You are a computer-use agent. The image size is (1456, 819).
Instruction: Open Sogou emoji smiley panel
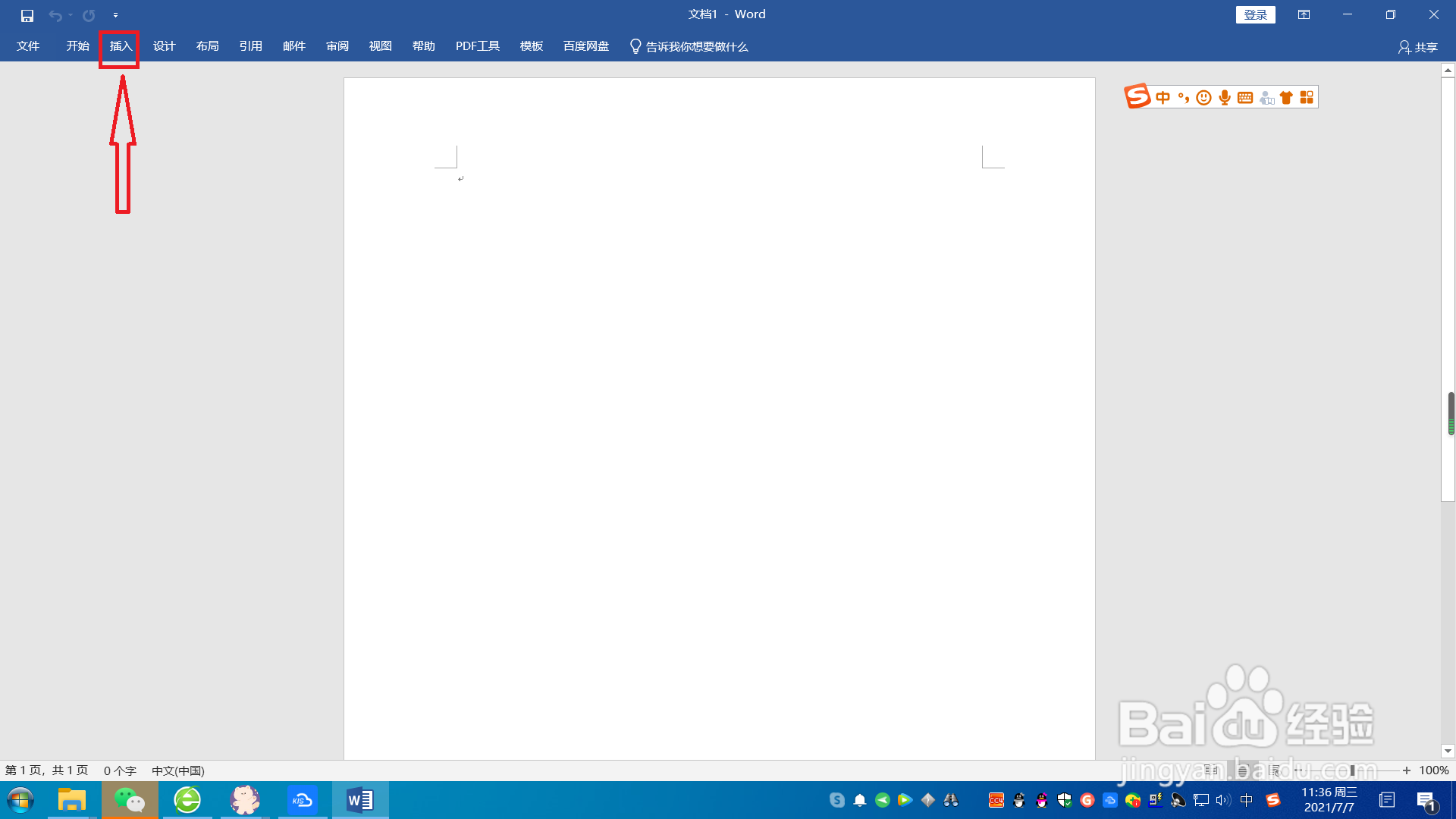pyautogui.click(x=1203, y=97)
